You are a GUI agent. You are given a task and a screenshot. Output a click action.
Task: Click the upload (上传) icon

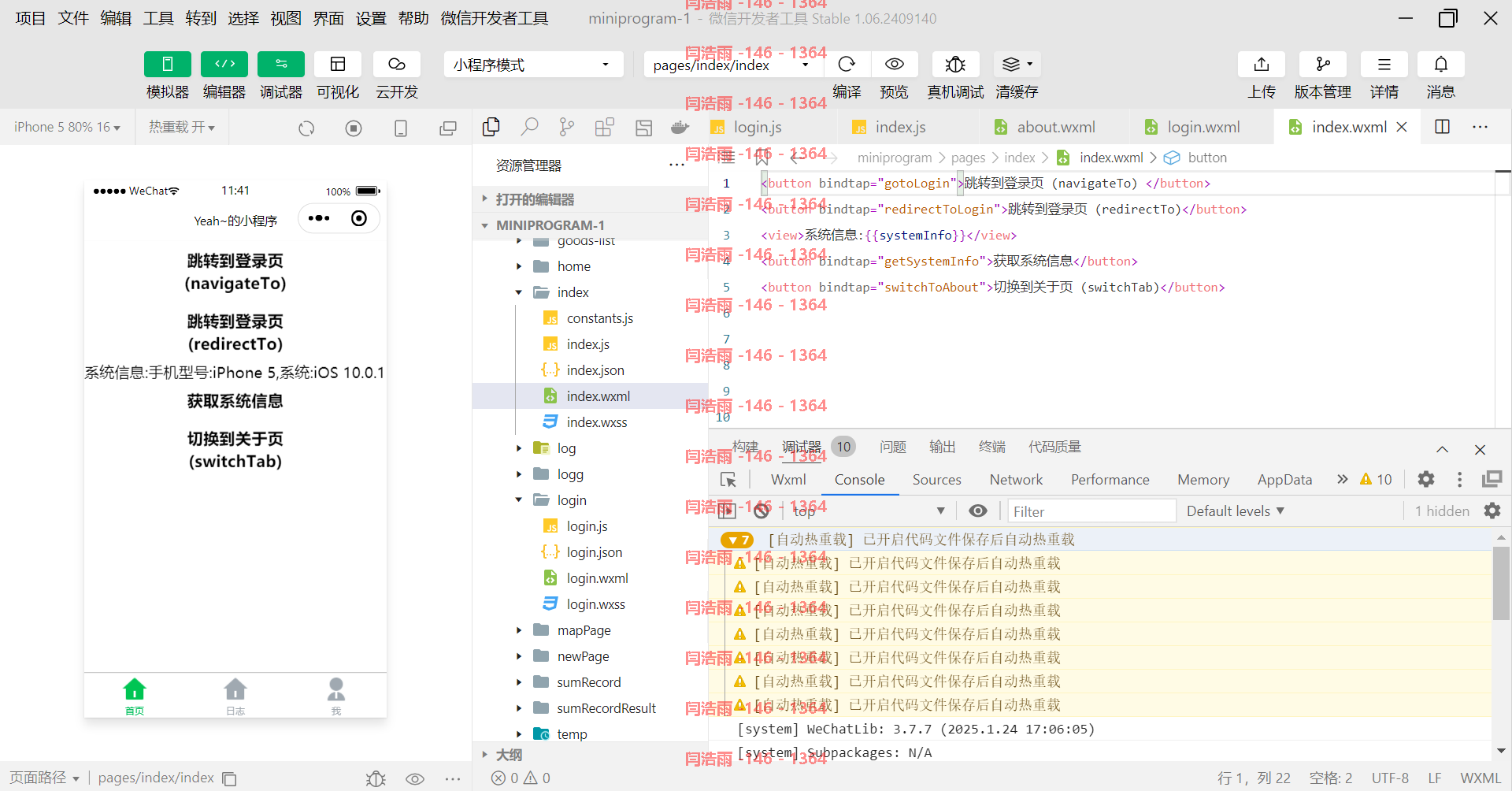click(1261, 64)
